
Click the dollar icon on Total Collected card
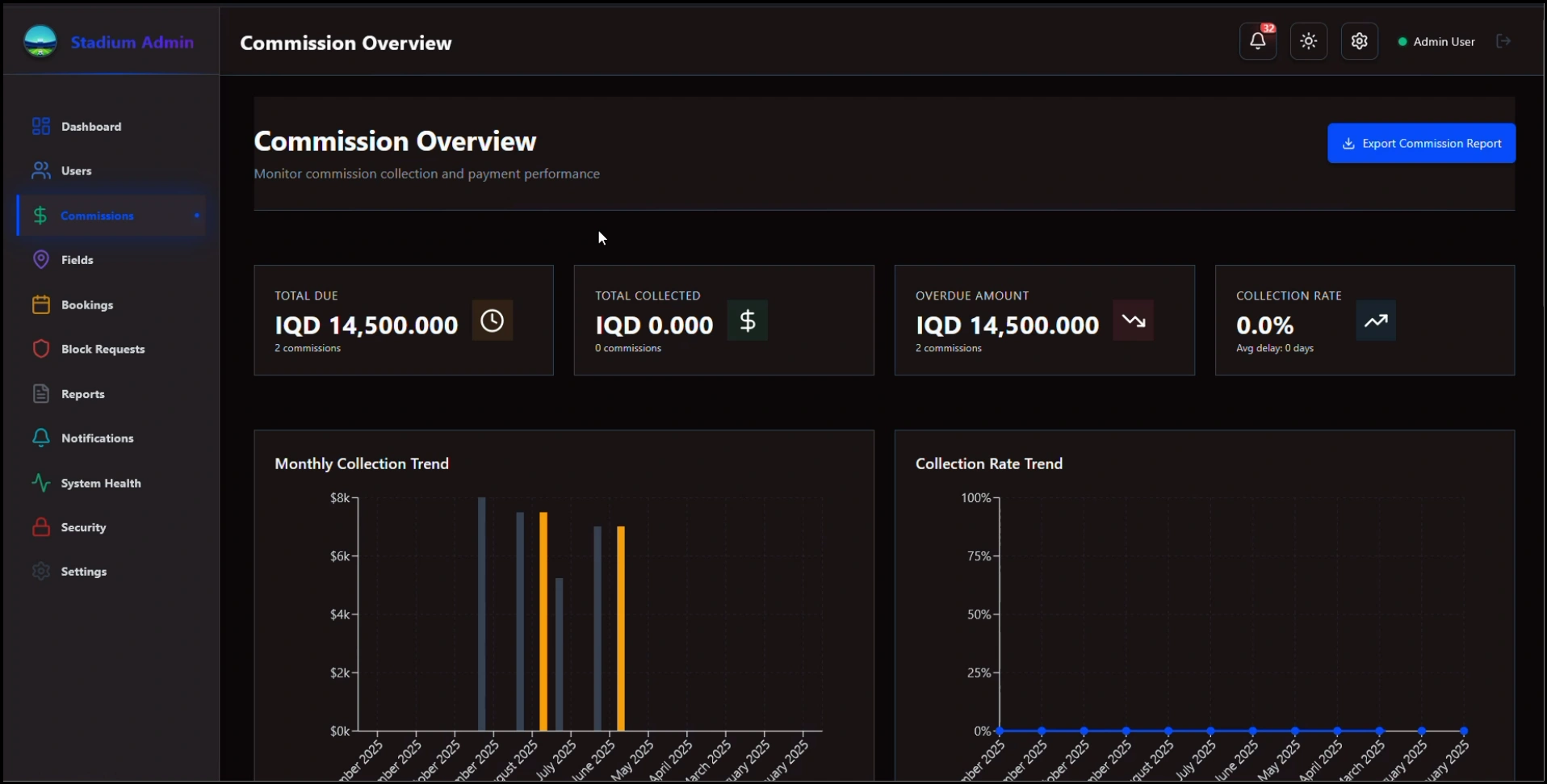(x=747, y=320)
